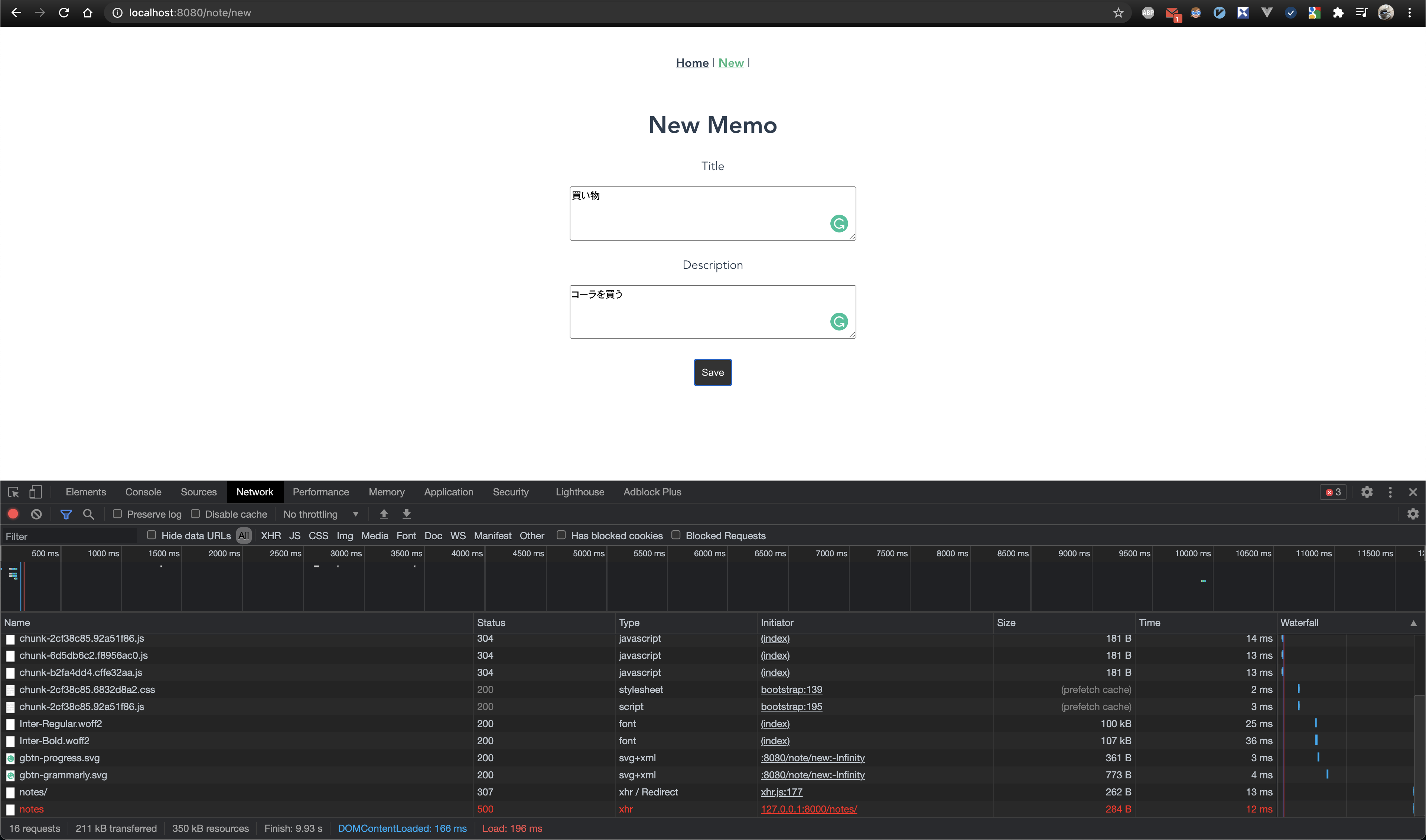The height and width of the screenshot is (840, 1426).
Task: Toggle the device toolbar emulation icon
Action: tap(35, 491)
